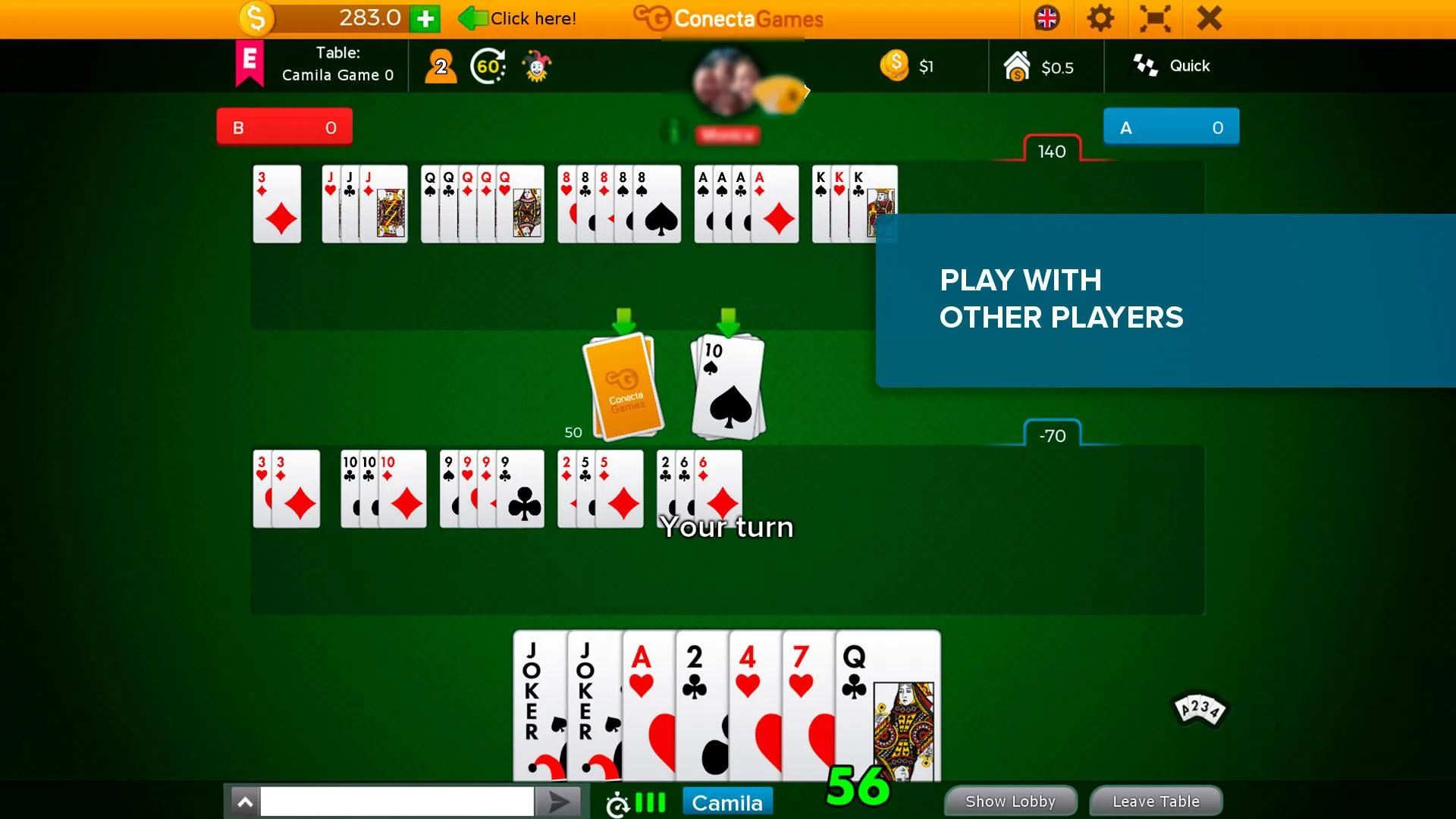The width and height of the screenshot is (1456, 819).
Task: Click the chat send arrow button
Action: tap(558, 800)
